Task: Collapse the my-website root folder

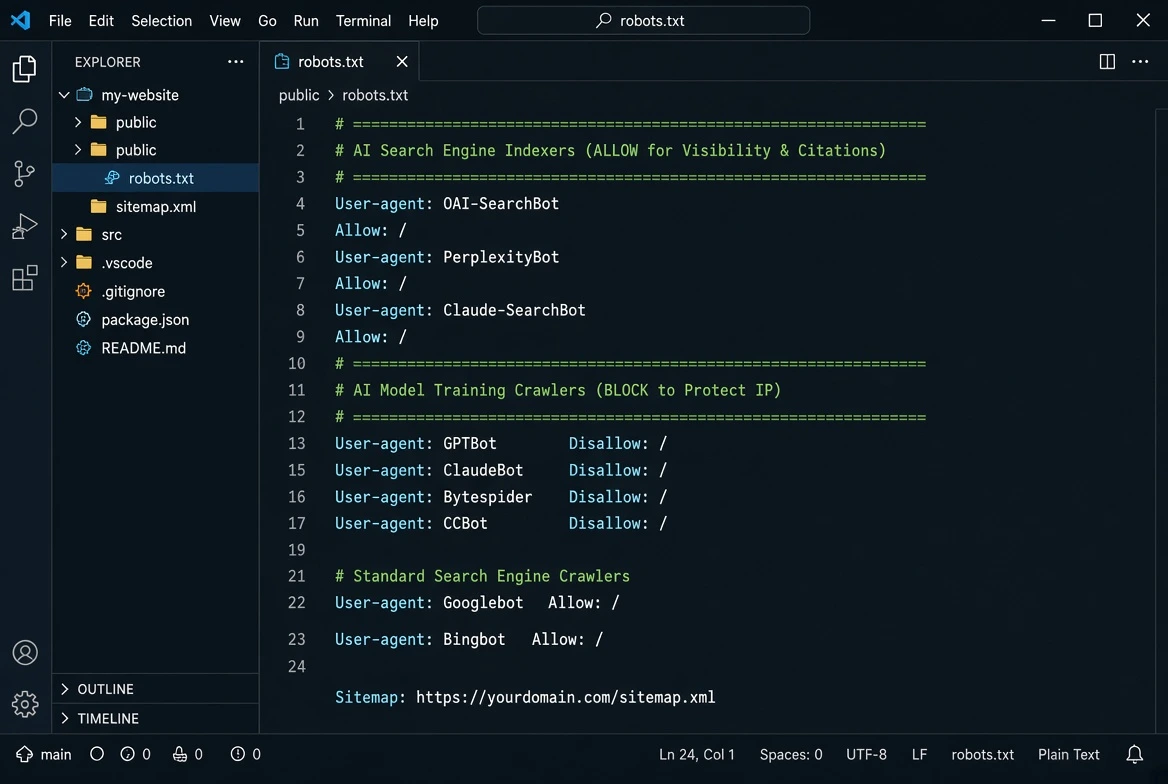Action: click(x=64, y=95)
